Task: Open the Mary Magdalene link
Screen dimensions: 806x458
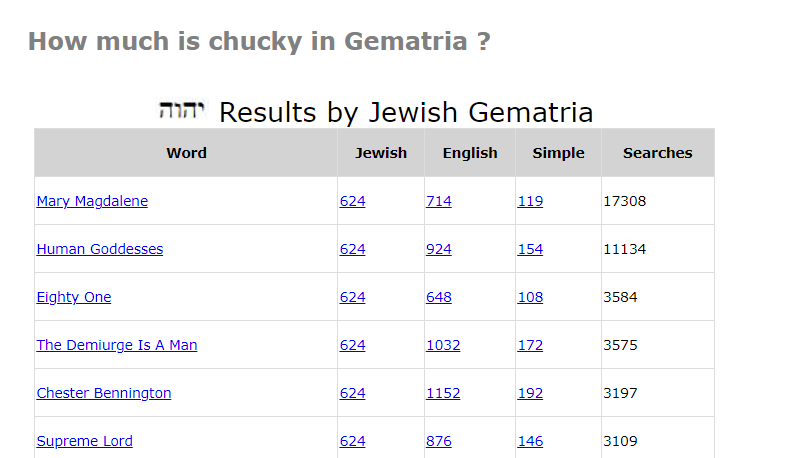Action: 92,201
